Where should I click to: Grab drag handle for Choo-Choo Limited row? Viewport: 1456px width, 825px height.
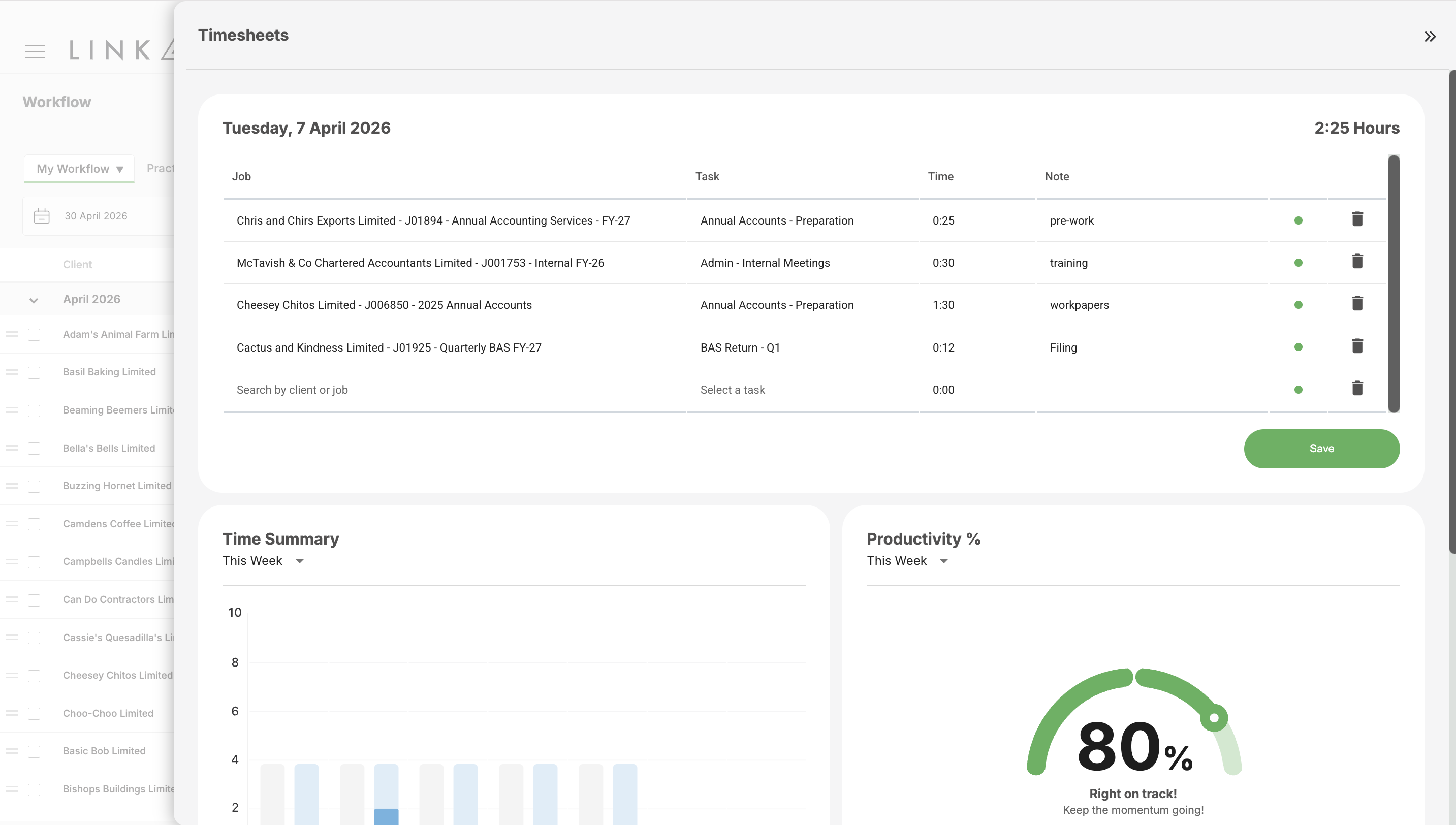point(12,713)
